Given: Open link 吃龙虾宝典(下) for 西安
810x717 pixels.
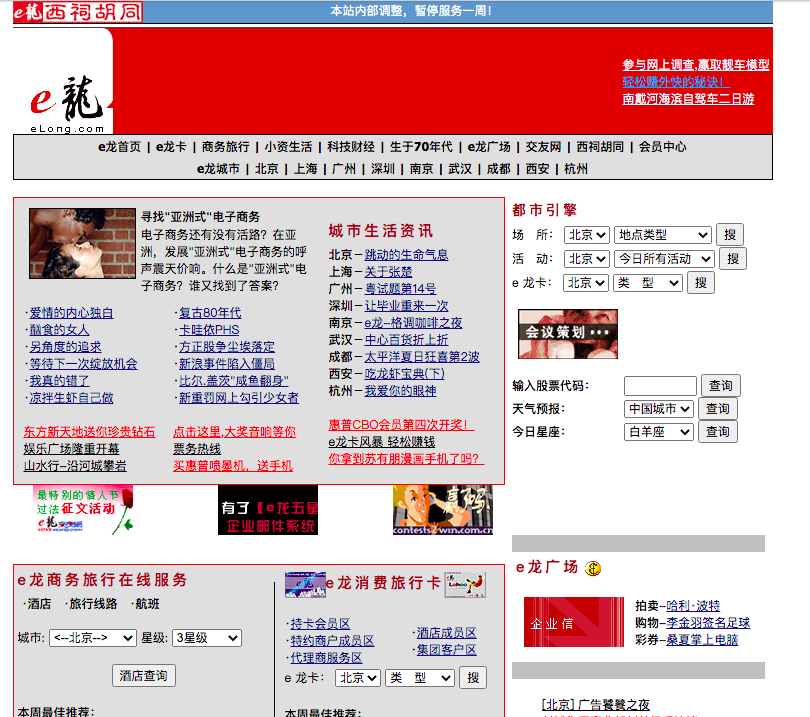Looking at the screenshot, I should [404, 374].
